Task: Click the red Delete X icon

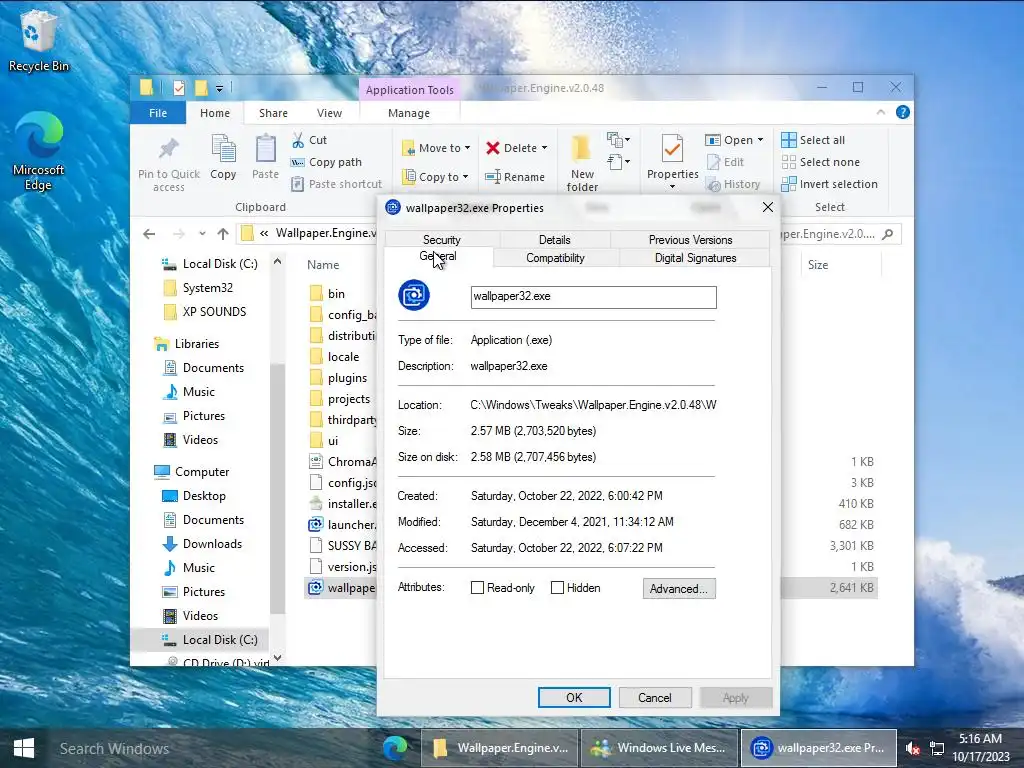Action: pos(492,148)
